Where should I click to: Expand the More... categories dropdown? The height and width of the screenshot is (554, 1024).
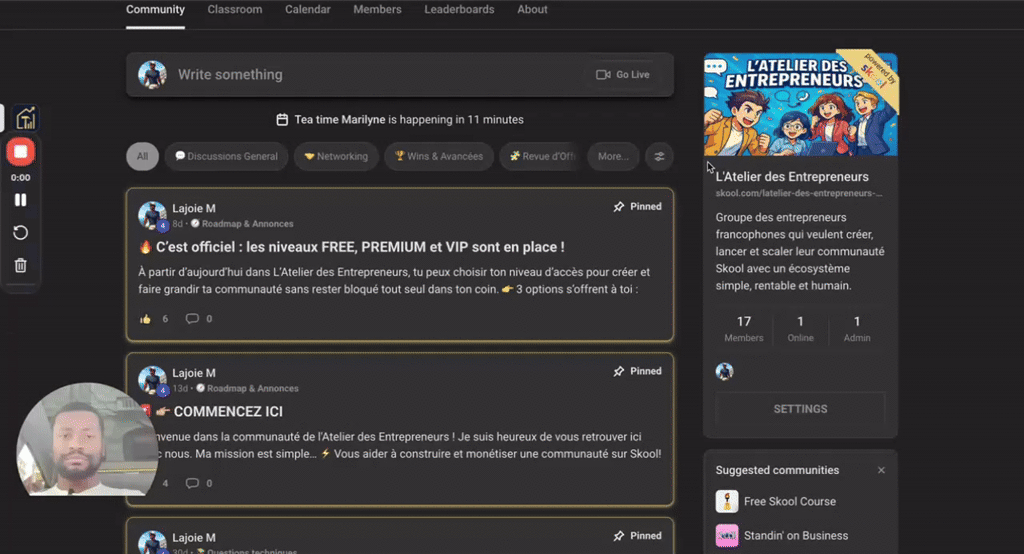coord(613,157)
